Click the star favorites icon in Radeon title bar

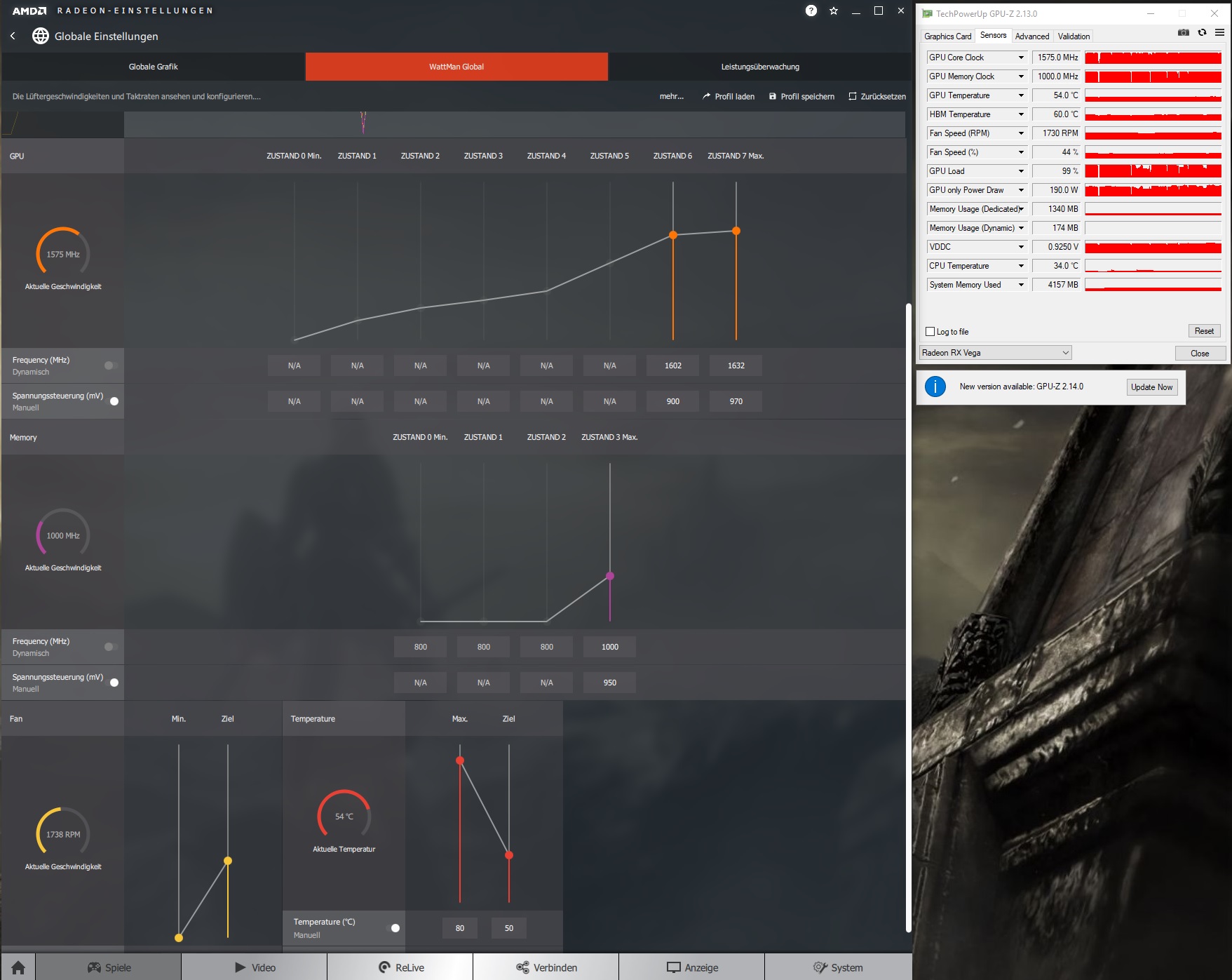[834, 11]
